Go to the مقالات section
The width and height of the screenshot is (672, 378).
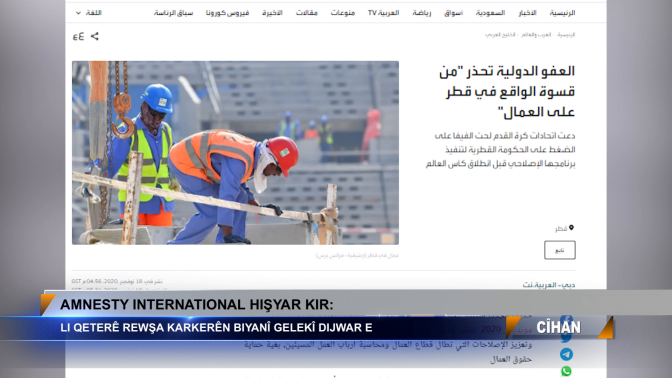click(x=306, y=13)
